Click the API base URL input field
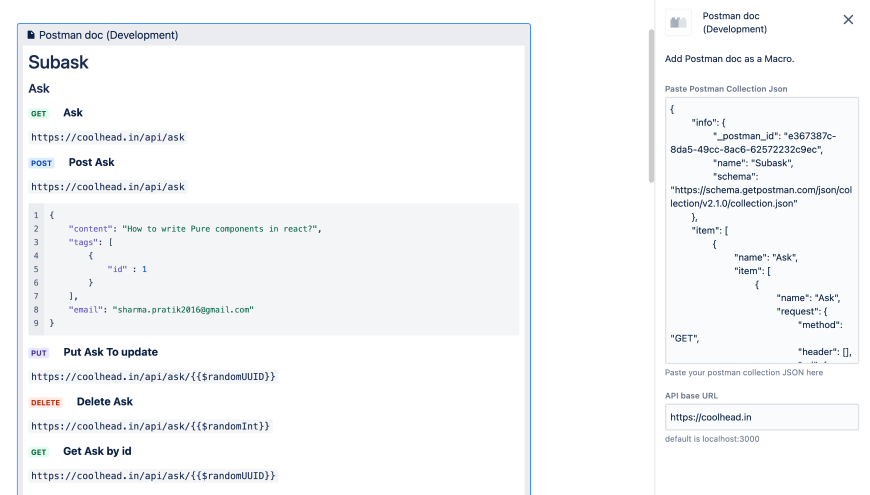Screen dimensions: 870x495 point(761,417)
